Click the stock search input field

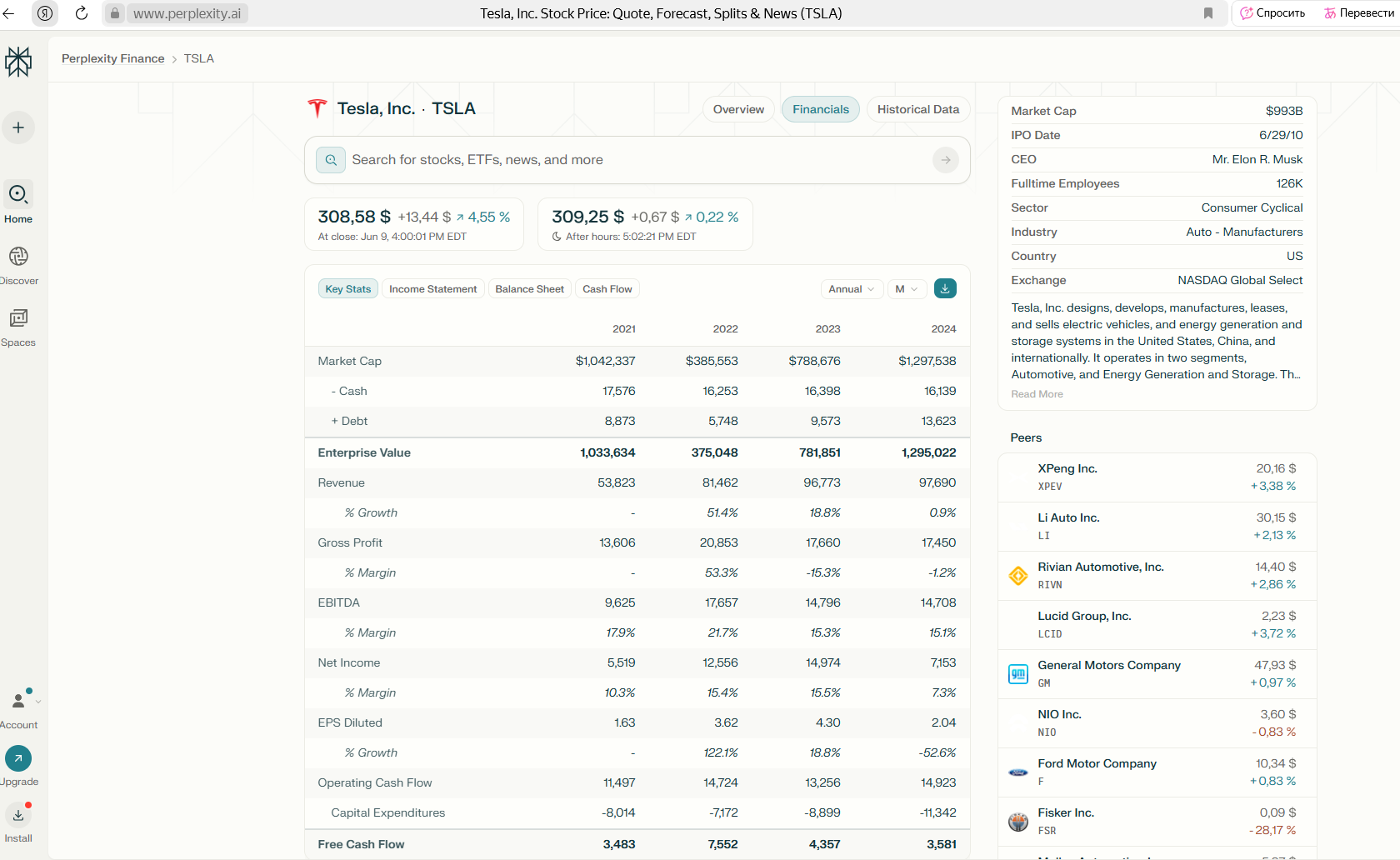point(633,160)
